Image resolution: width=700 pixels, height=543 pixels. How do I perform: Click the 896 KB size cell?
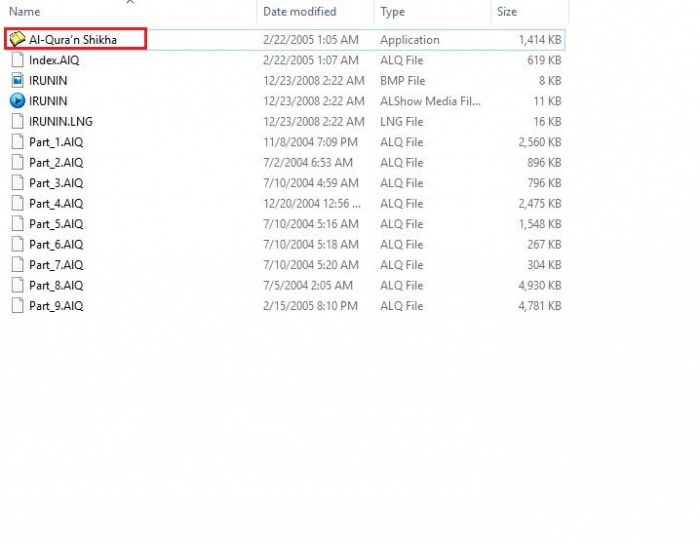pyautogui.click(x=544, y=163)
